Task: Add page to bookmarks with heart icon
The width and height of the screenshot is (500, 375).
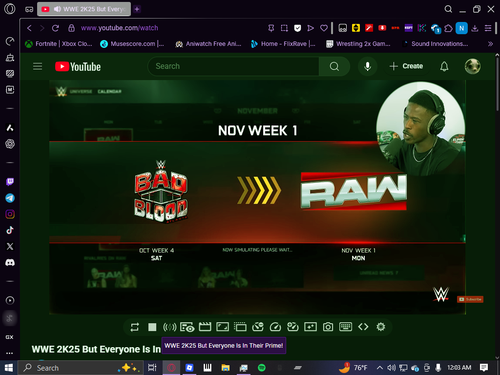Action: pos(324,28)
